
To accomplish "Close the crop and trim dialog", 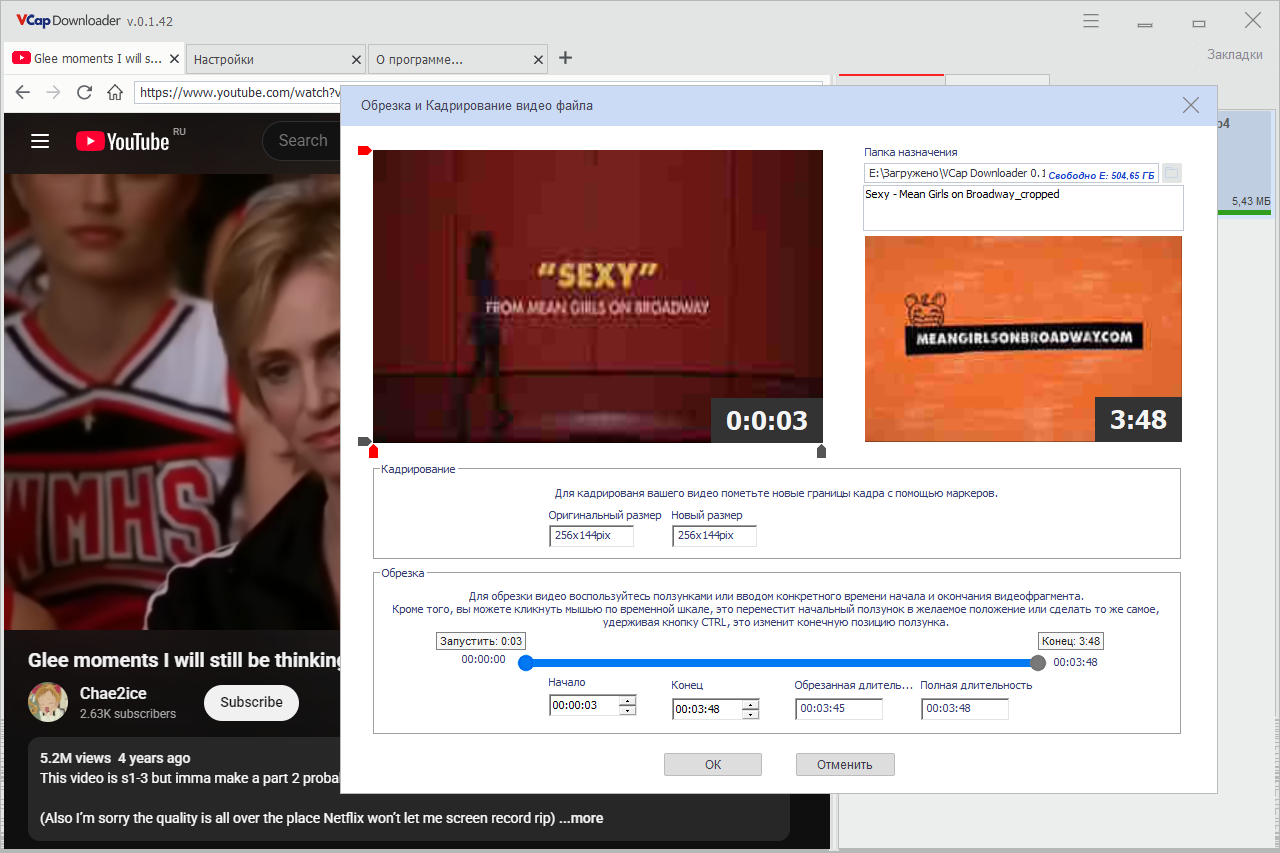I will [x=1190, y=105].
